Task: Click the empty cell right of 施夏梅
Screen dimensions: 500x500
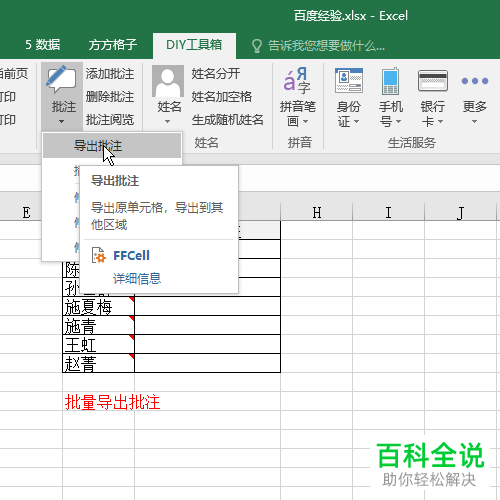Action: (207, 306)
